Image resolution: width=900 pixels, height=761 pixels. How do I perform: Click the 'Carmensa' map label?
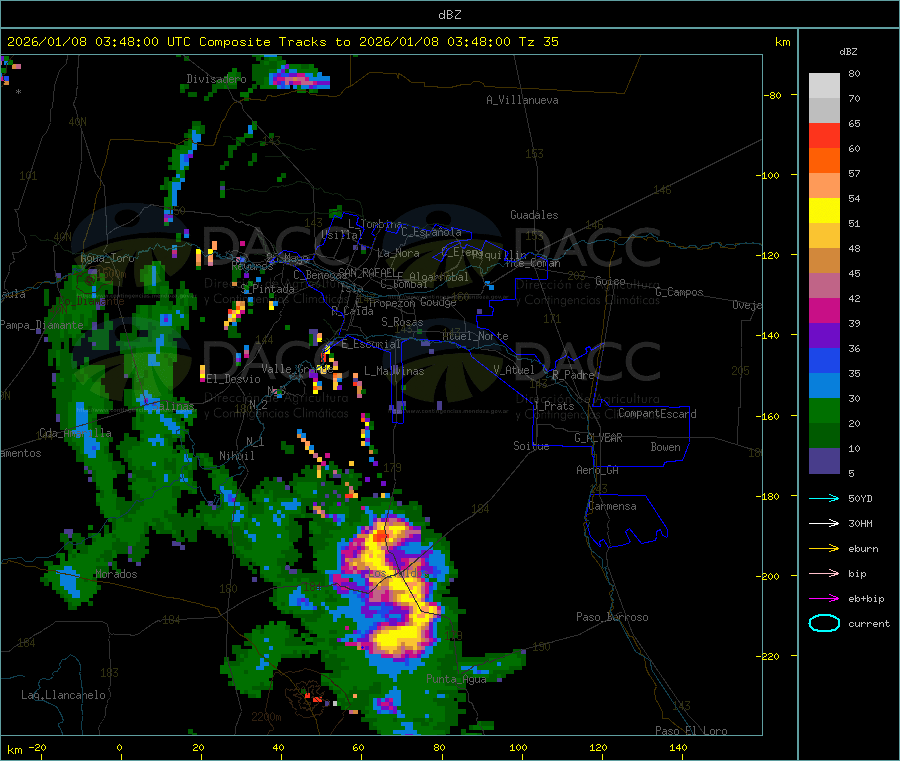(x=612, y=506)
